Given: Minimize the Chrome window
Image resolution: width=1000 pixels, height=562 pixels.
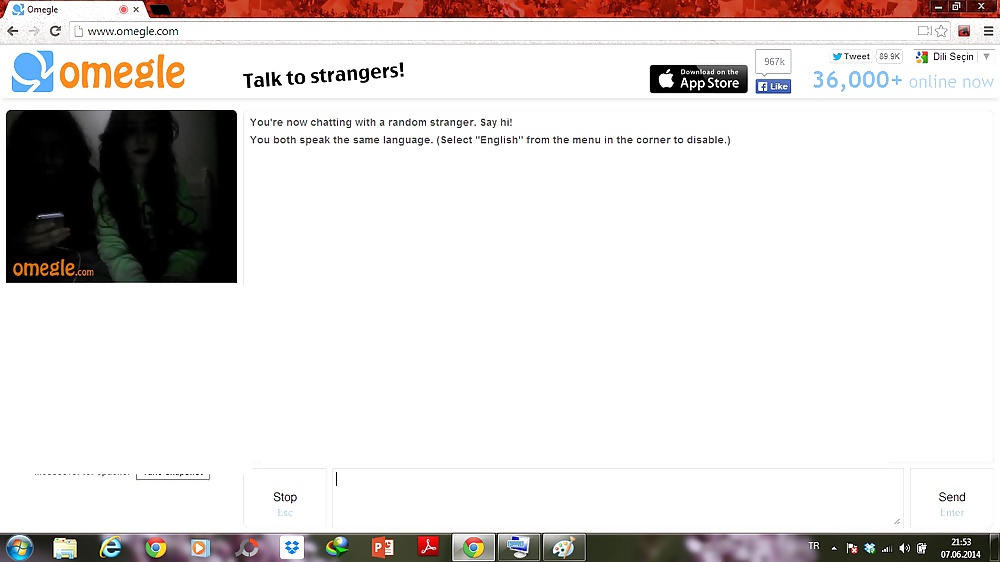Looking at the screenshot, I should pyautogui.click(x=938, y=6).
